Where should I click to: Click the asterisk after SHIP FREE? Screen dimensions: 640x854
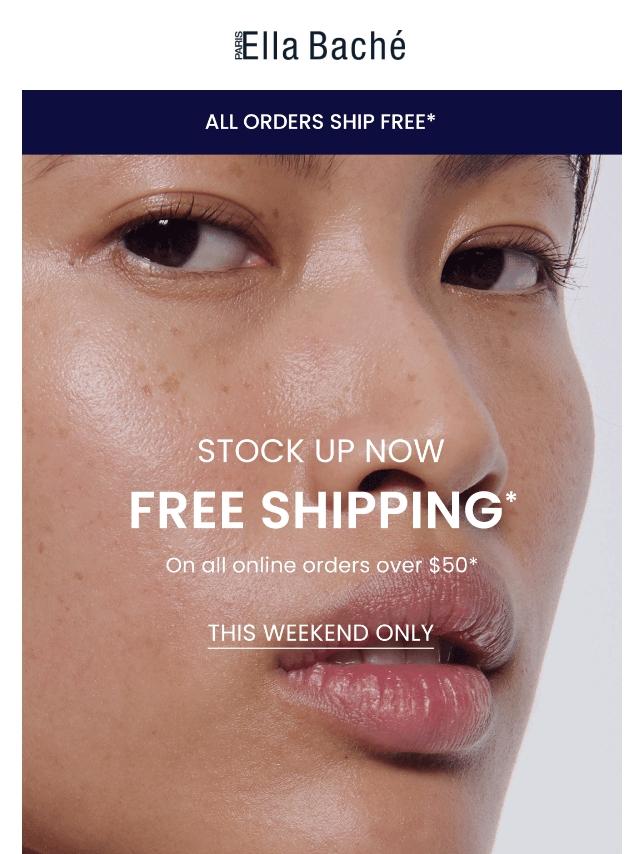431,118
